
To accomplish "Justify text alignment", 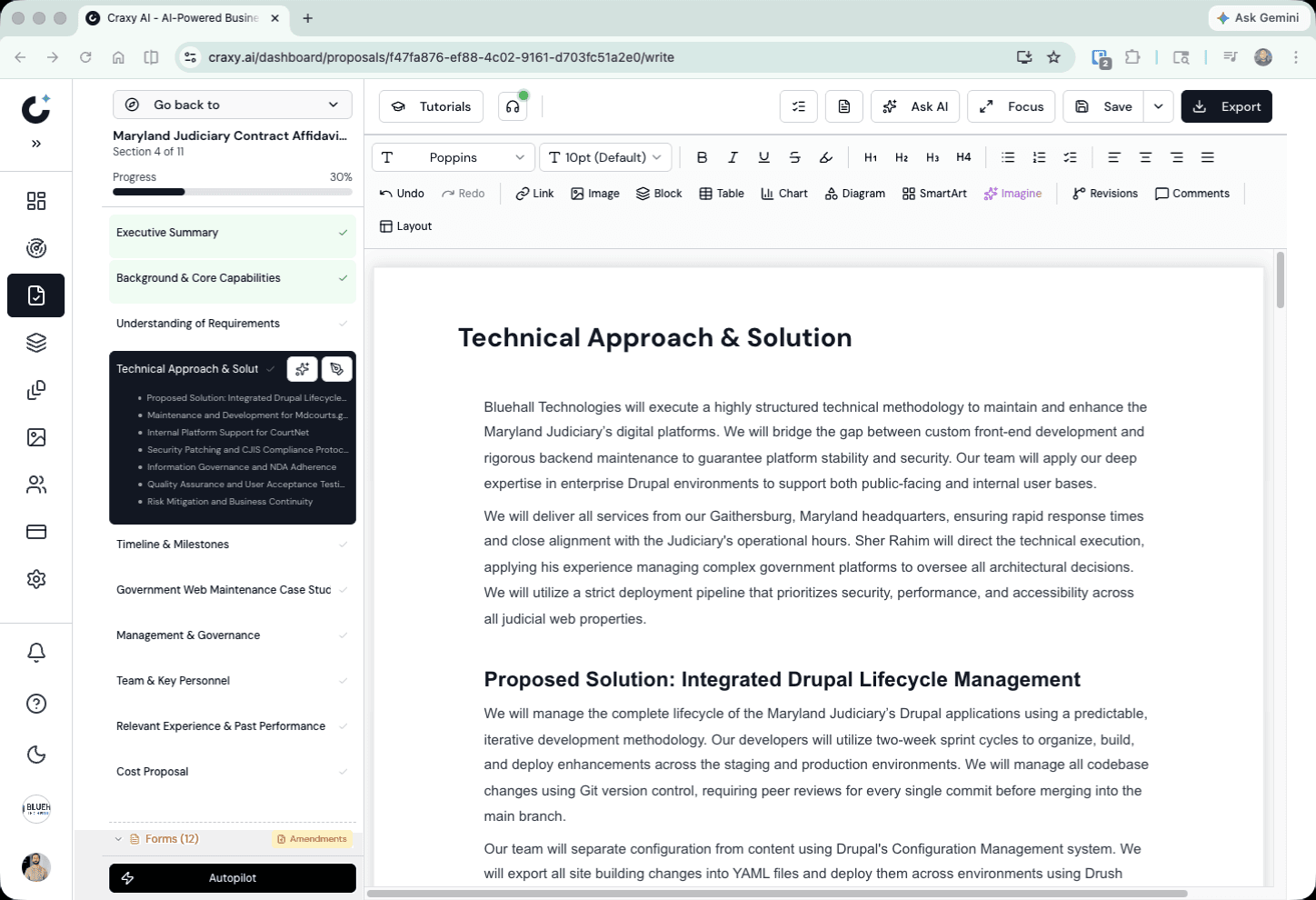I will pos(1207,157).
